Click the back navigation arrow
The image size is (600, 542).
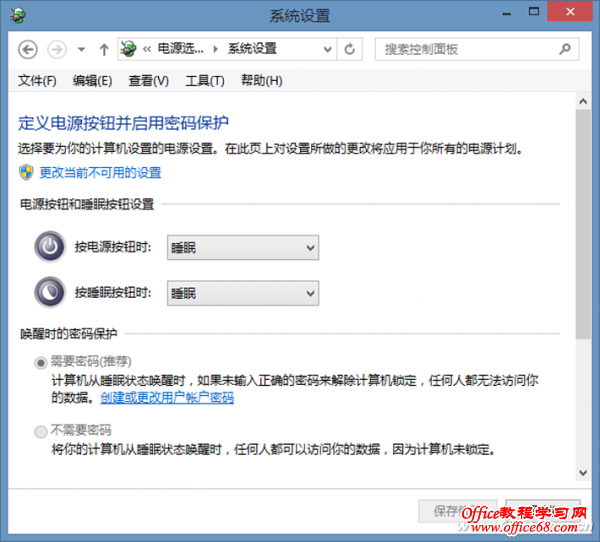pos(28,49)
